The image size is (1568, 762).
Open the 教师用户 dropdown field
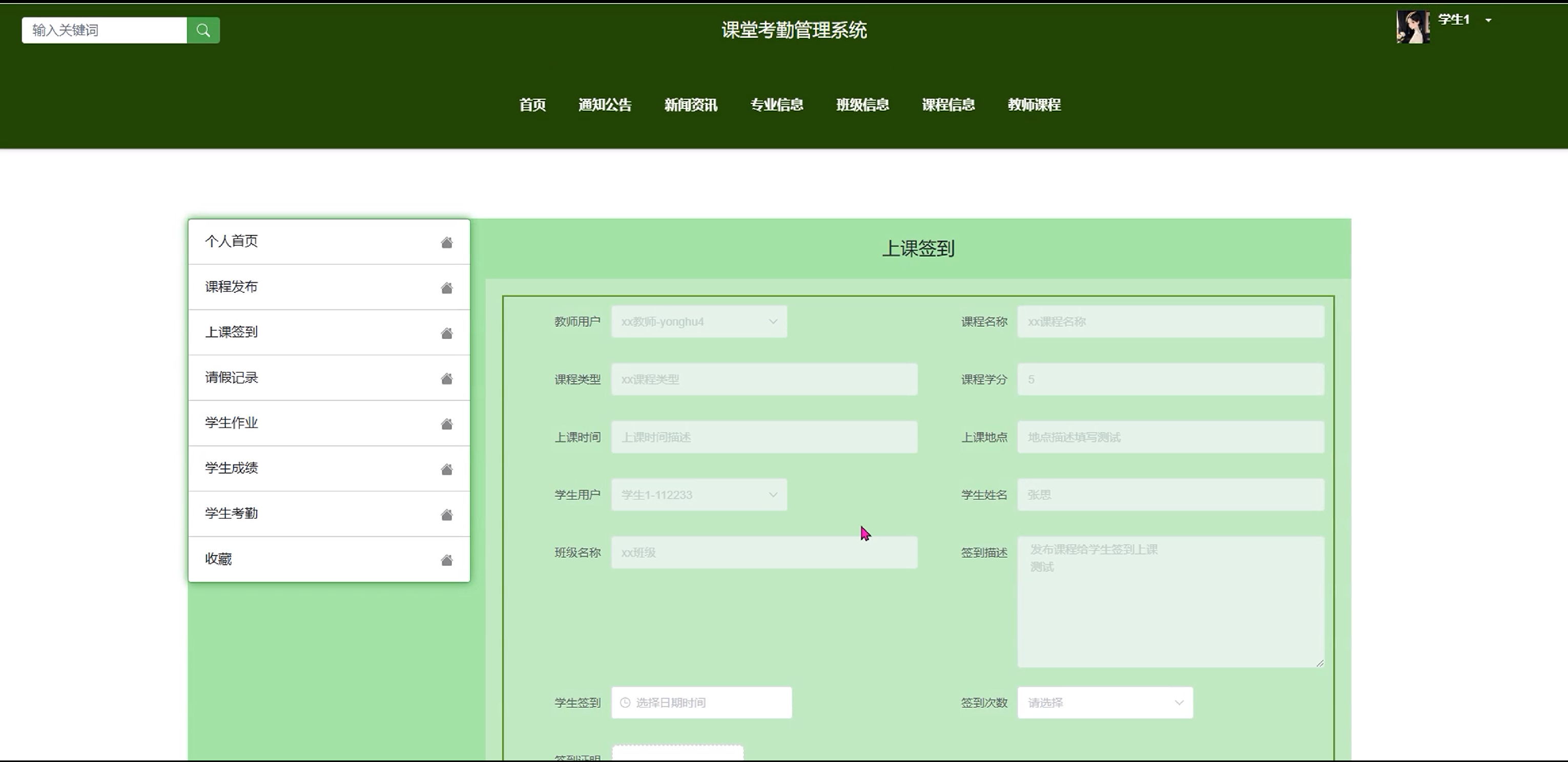coord(699,322)
